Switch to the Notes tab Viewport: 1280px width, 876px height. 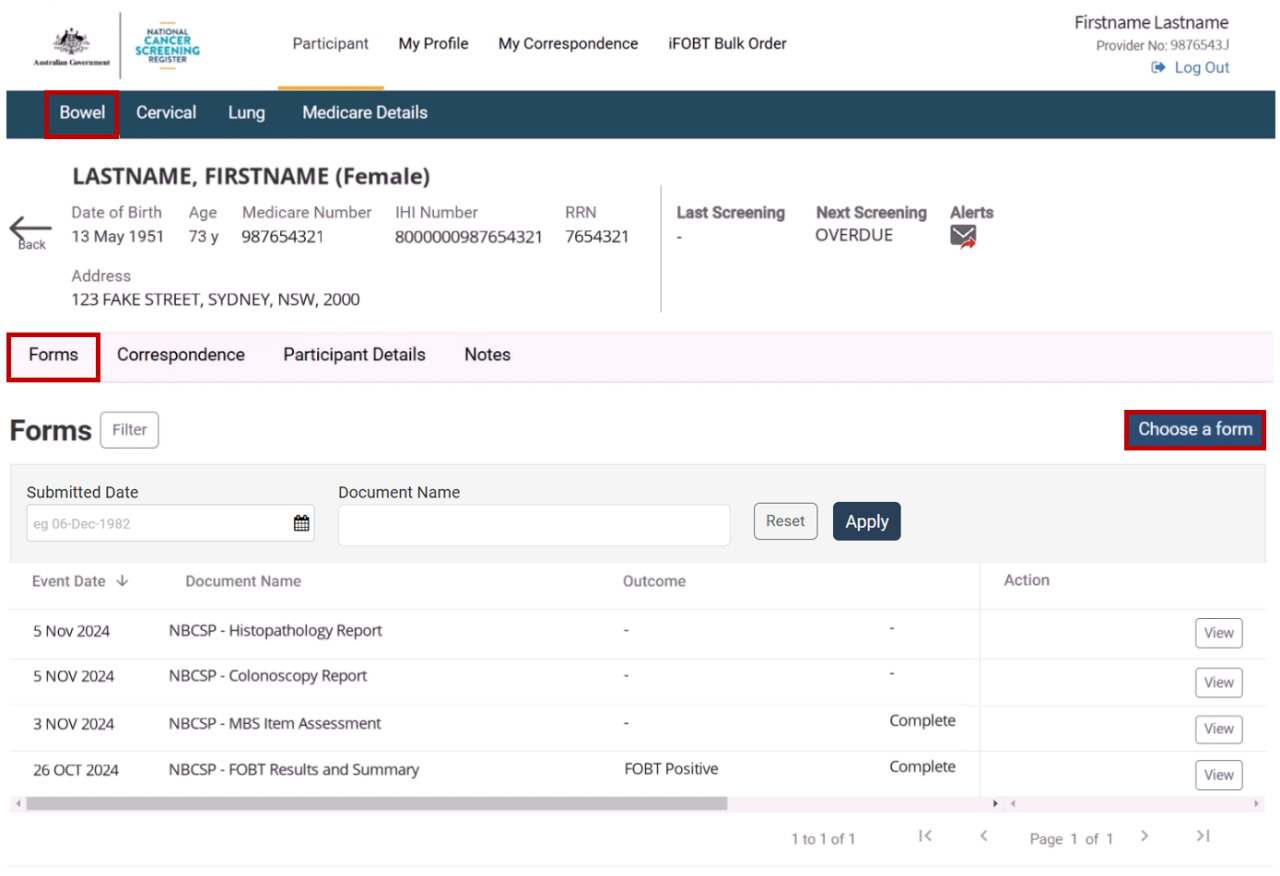tap(487, 355)
